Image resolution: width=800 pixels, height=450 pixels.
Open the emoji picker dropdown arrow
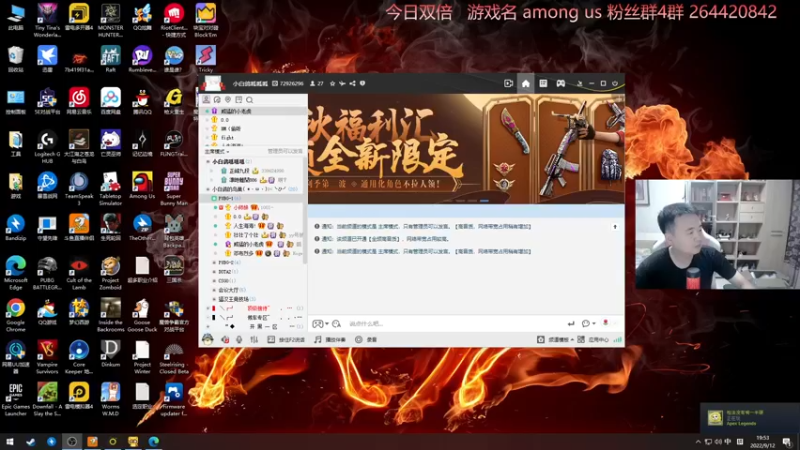327,324
